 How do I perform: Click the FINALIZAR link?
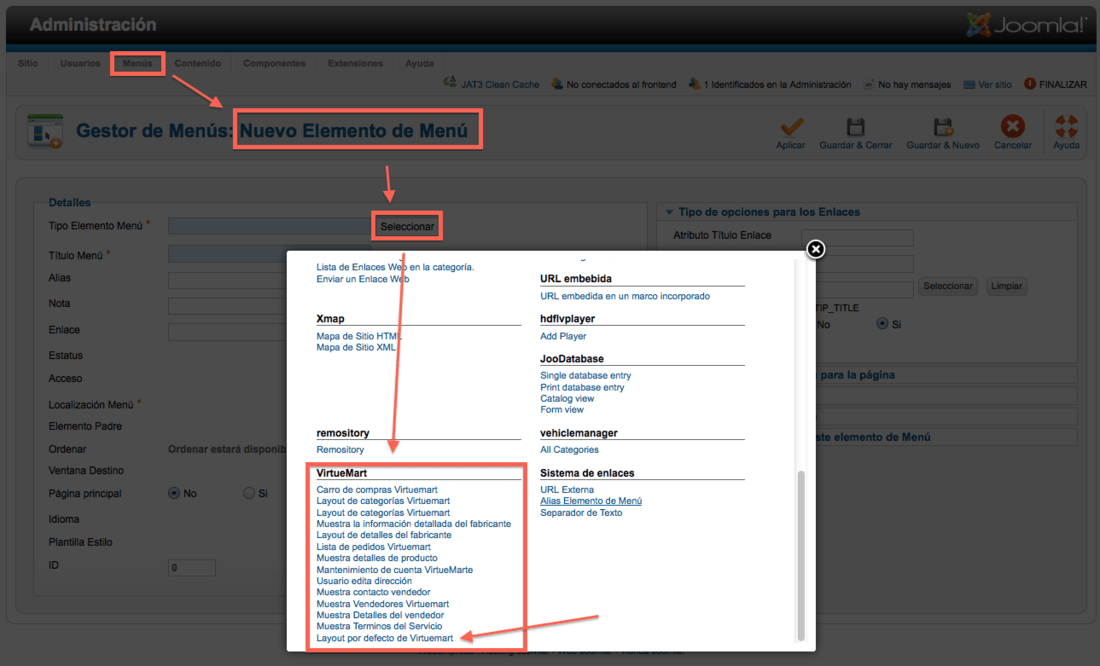[x=1062, y=84]
